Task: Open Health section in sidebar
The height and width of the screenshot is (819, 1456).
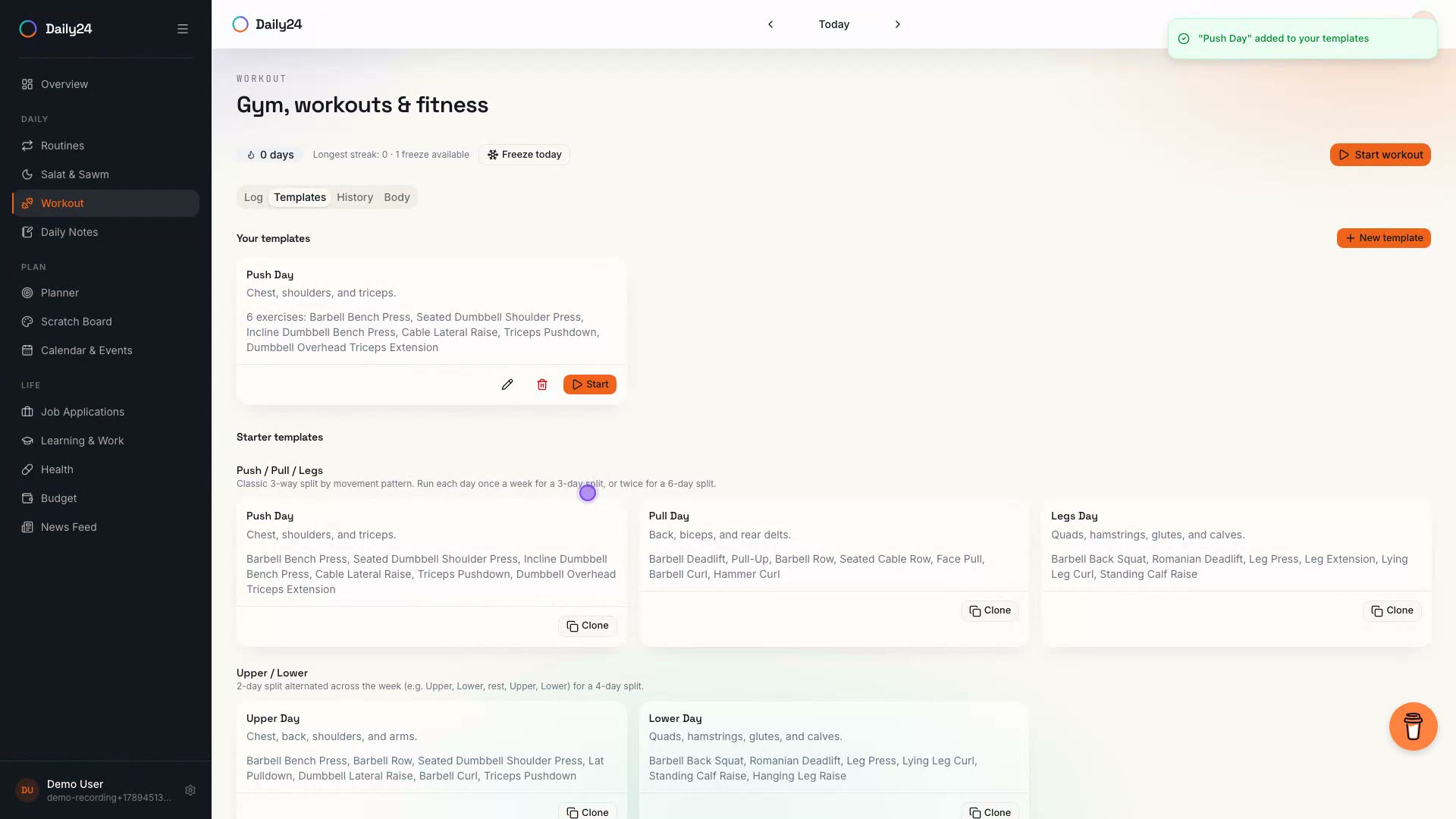Action: pos(105,469)
